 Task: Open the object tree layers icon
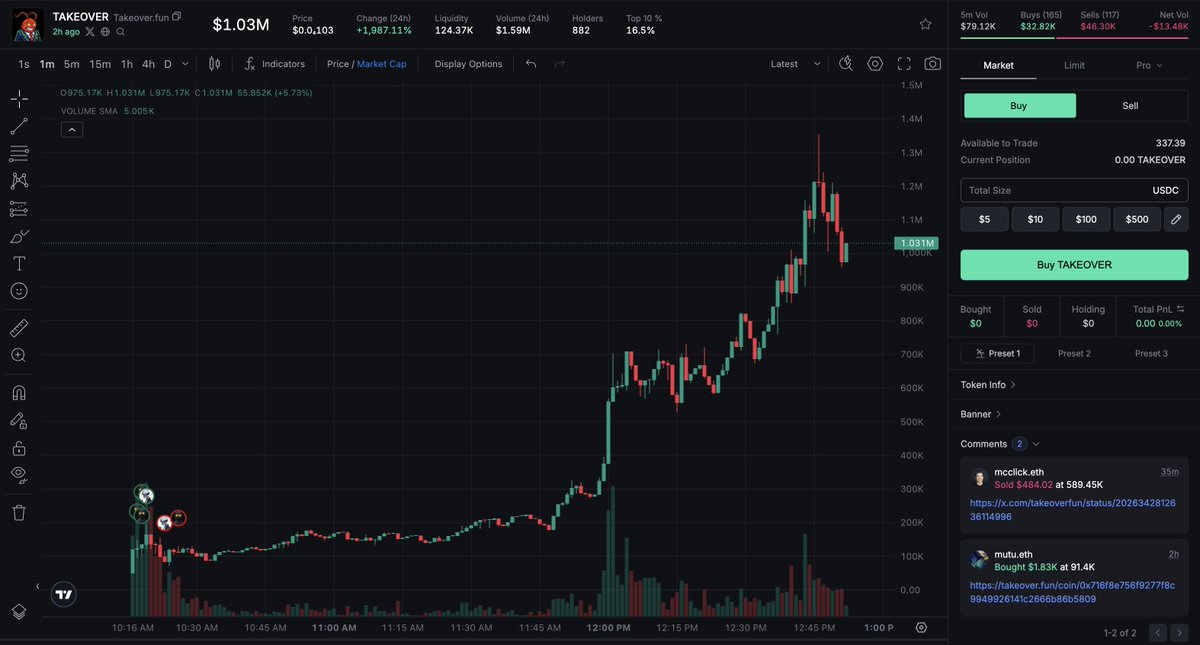coord(19,611)
